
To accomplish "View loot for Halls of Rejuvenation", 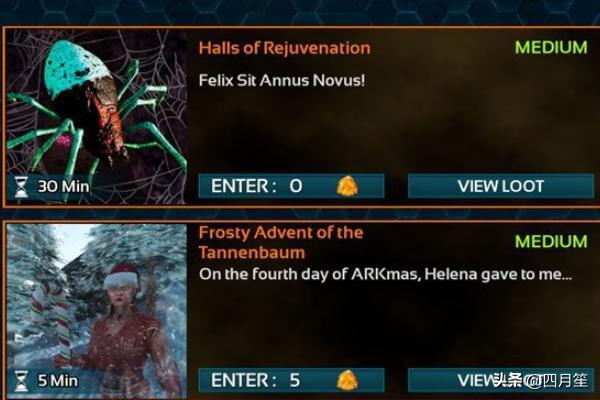I will pos(501,186).
